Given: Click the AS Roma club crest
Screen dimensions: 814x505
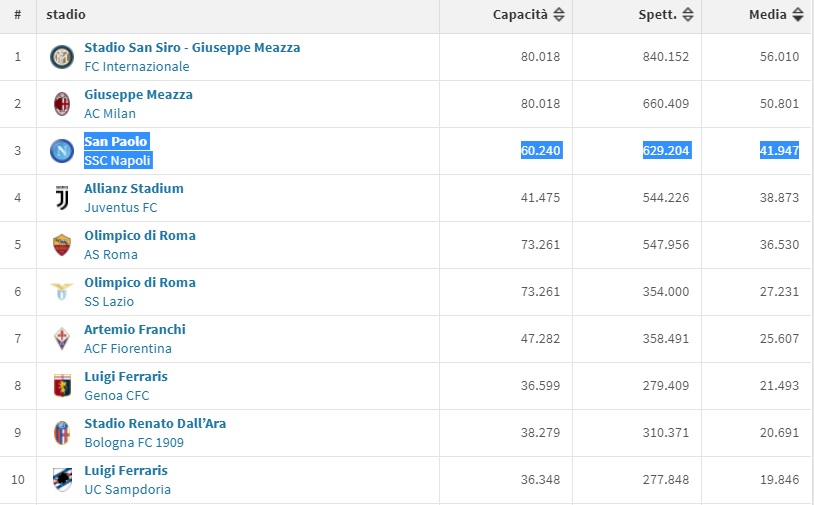Looking at the screenshot, I should (62, 245).
